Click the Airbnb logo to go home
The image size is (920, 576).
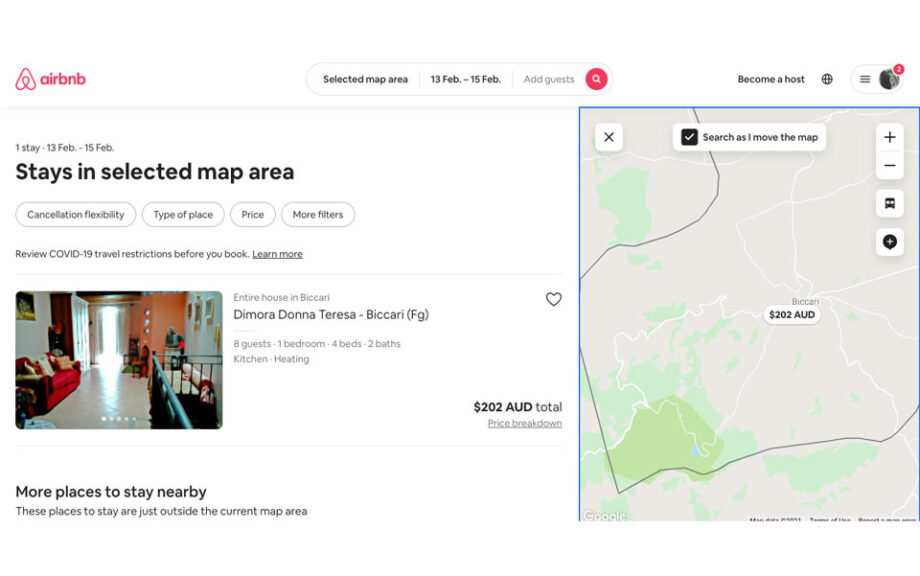[x=51, y=79]
